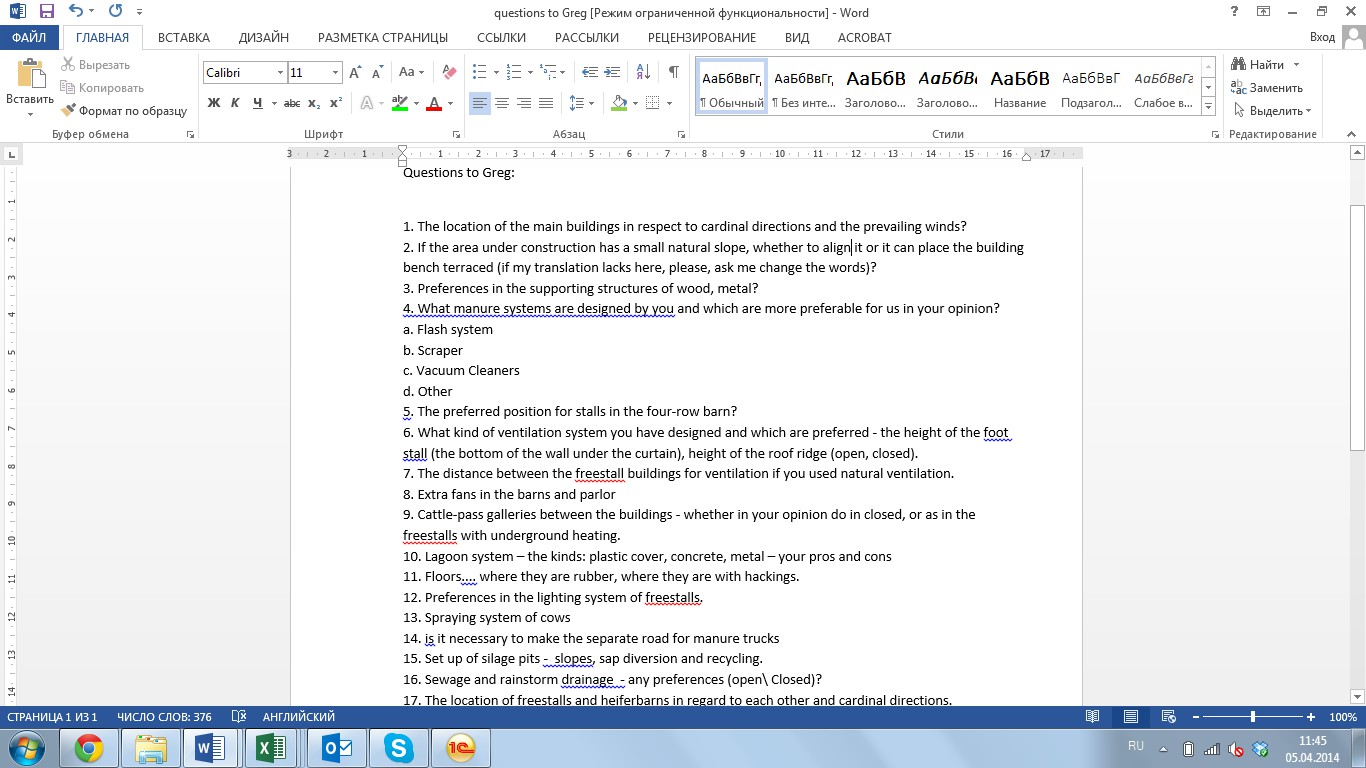Click the Вход sign-in link
The image size is (1366, 768).
(1322, 38)
